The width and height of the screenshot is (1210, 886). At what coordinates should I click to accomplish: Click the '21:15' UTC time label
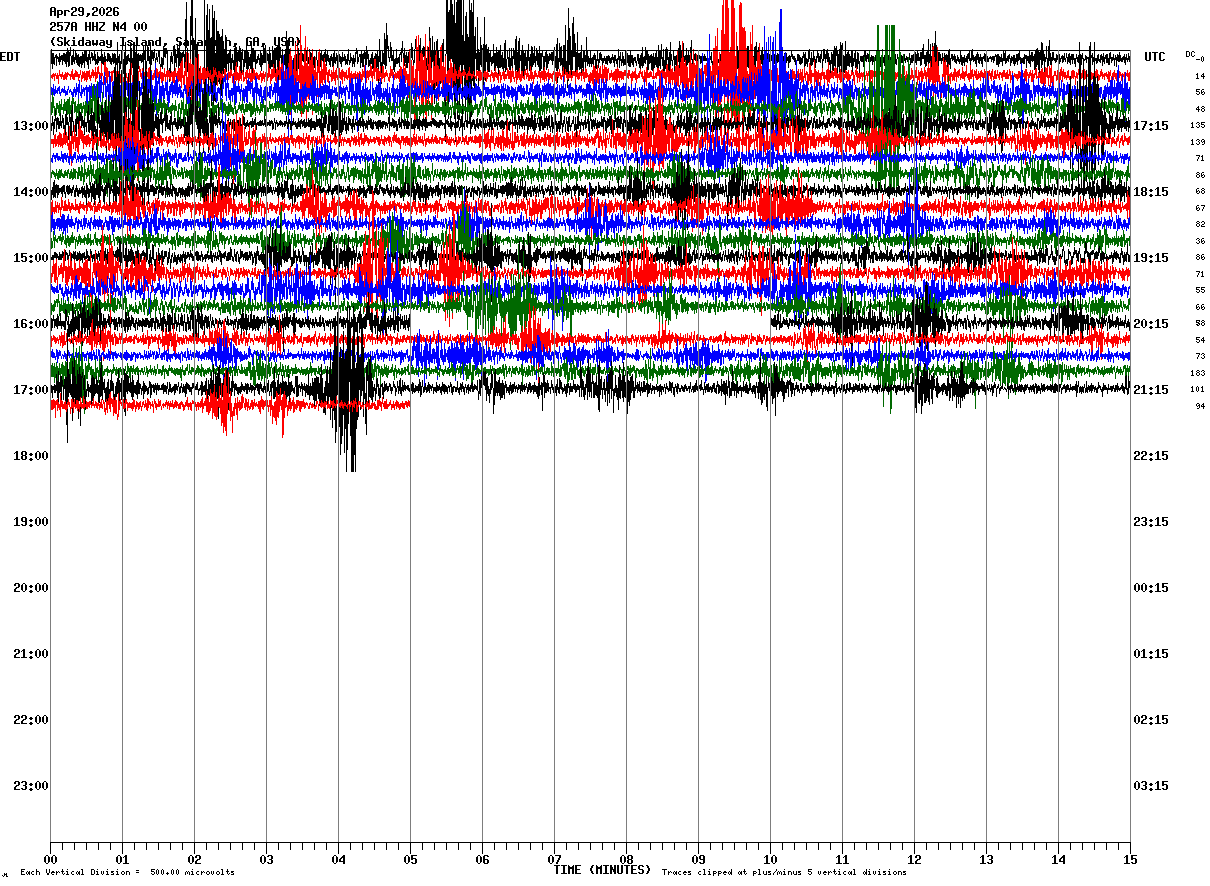[x=1151, y=389]
